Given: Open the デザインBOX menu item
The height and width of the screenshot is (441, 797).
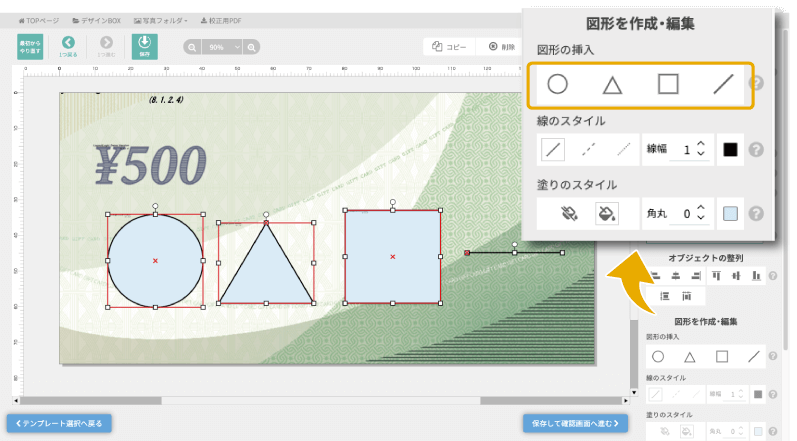Looking at the screenshot, I should (98, 20).
